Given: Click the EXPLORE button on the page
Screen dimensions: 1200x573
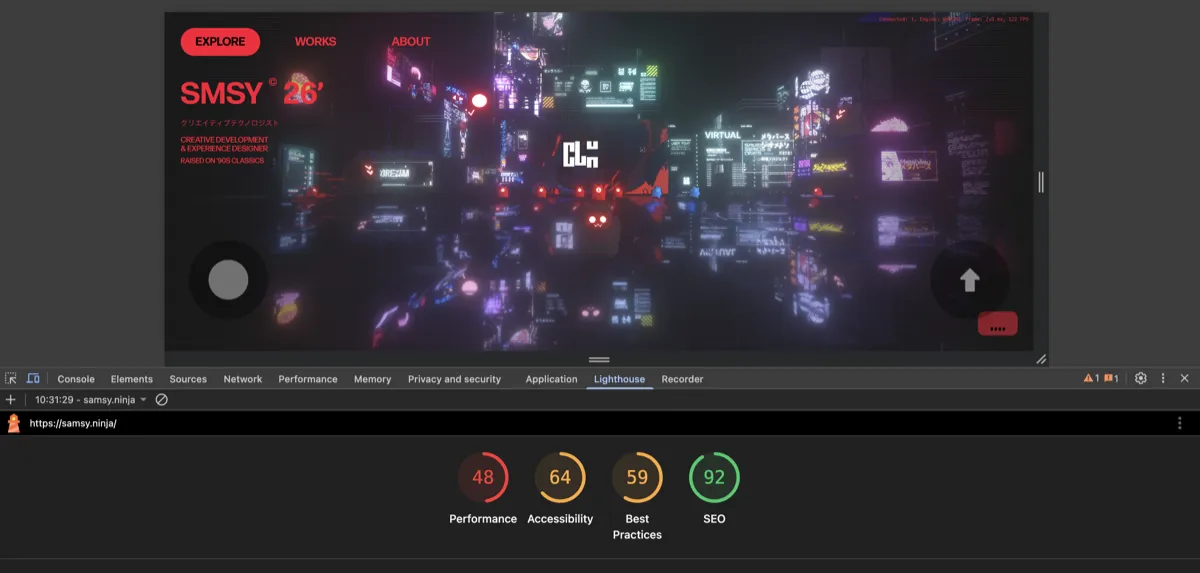Looking at the screenshot, I should pyautogui.click(x=220, y=42).
